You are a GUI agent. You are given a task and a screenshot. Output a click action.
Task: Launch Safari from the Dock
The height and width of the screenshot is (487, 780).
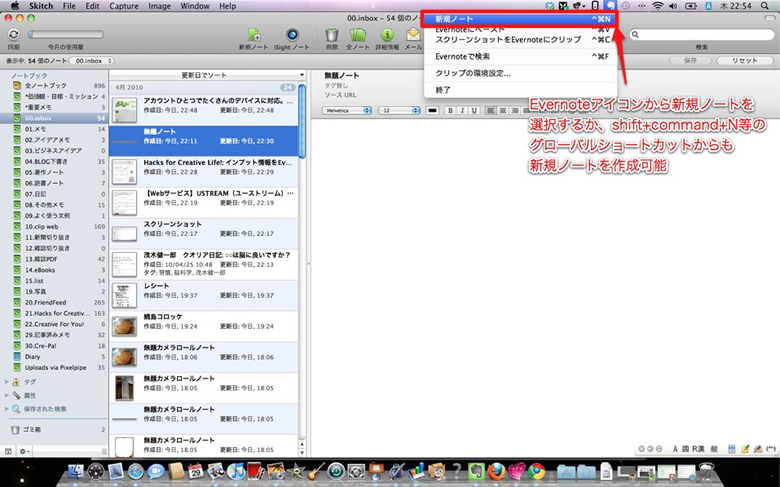coord(136,472)
